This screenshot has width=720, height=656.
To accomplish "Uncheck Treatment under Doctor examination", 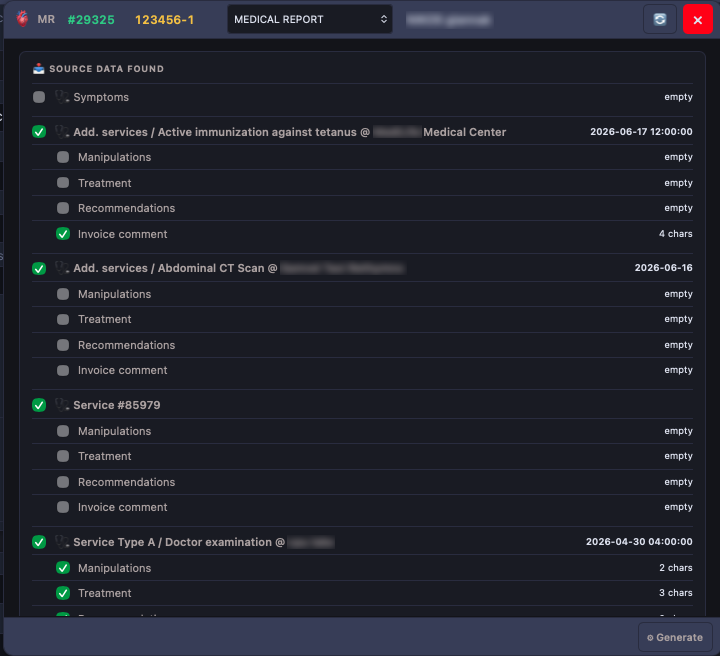I will click(63, 593).
